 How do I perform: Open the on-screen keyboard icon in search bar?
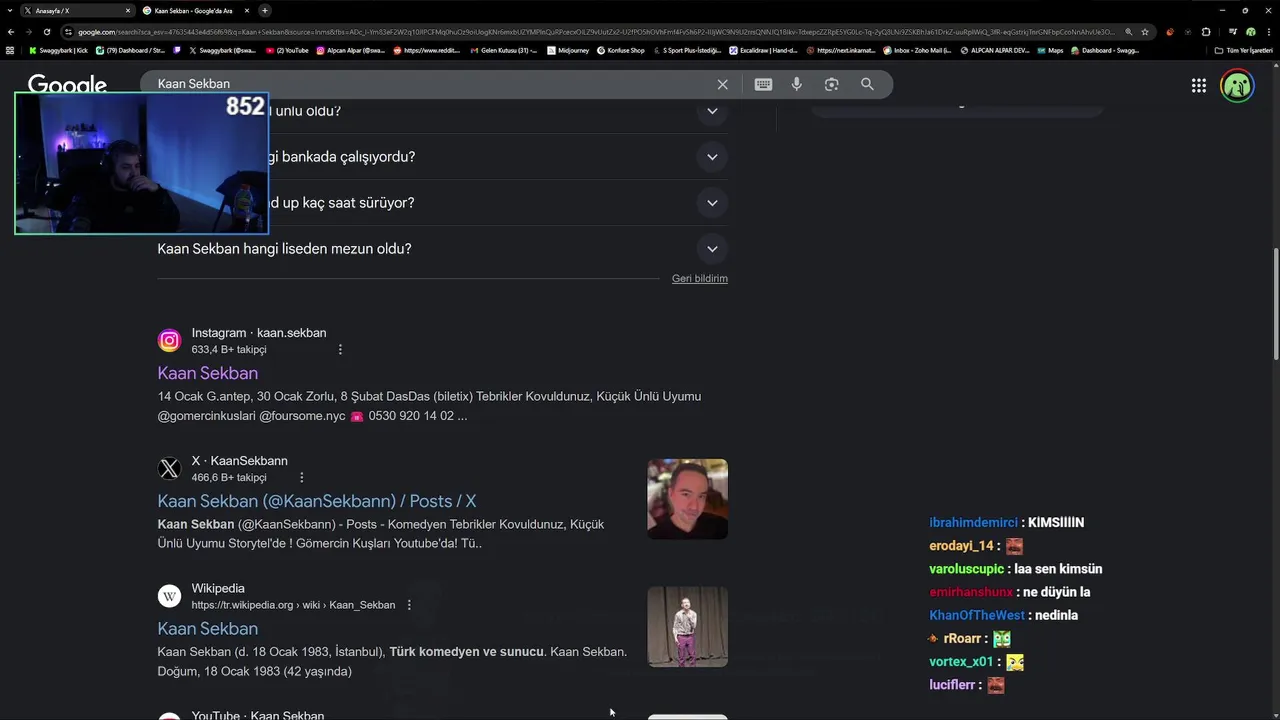pyautogui.click(x=763, y=85)
